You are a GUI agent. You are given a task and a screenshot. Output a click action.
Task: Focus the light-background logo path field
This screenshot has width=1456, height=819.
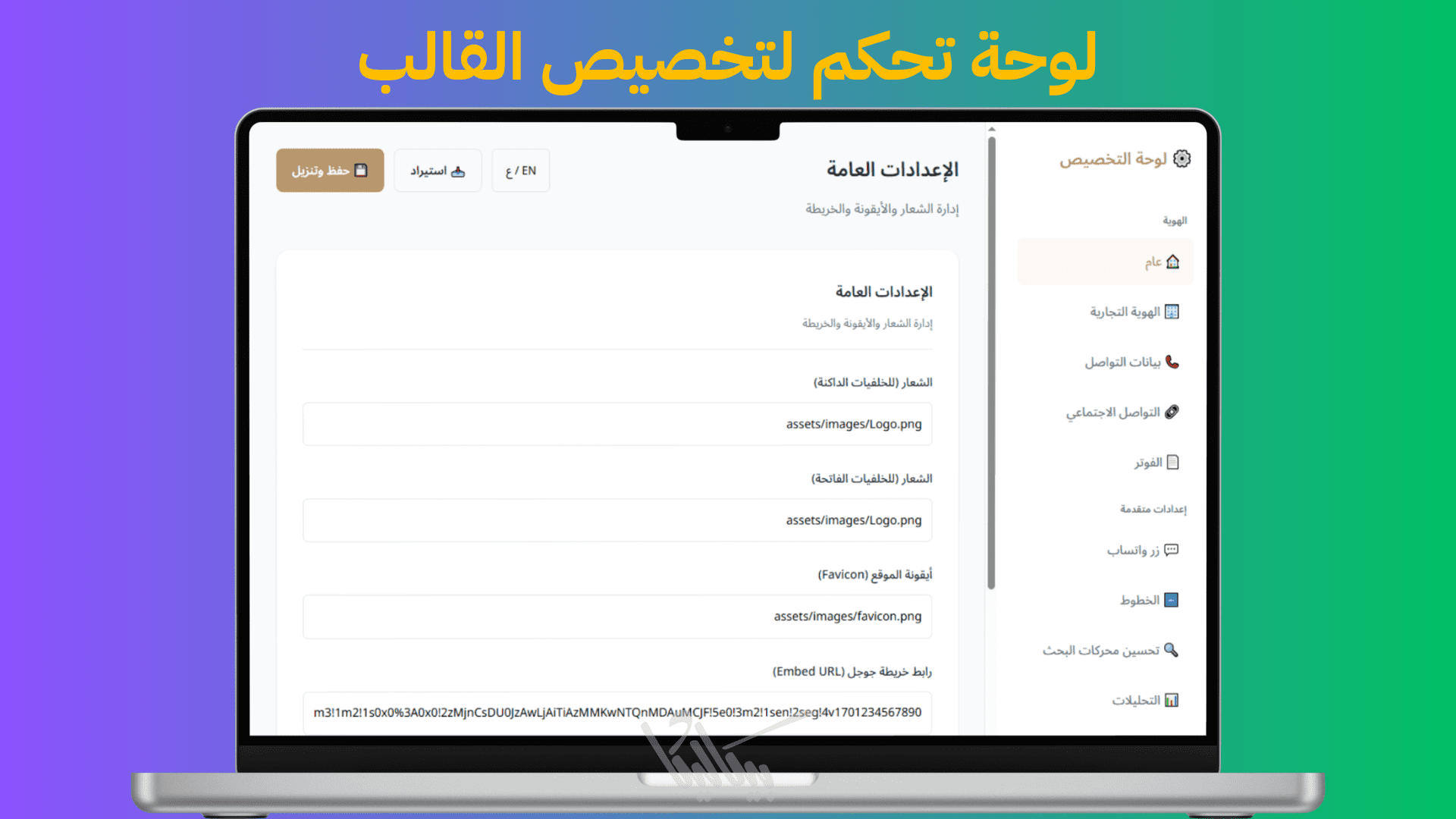617,520
